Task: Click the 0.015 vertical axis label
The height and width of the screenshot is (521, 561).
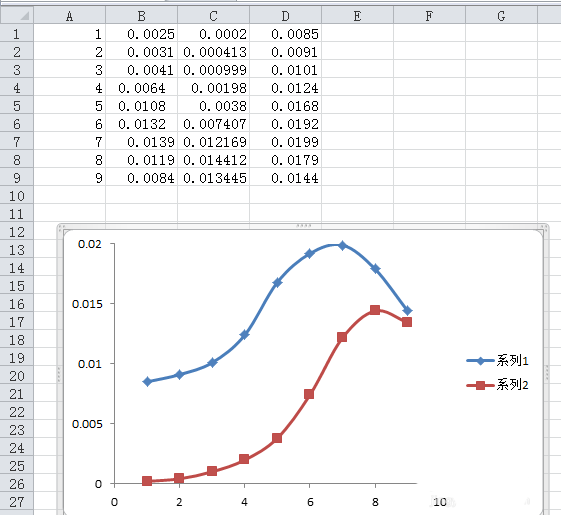Action: click(x=87, y=304)
